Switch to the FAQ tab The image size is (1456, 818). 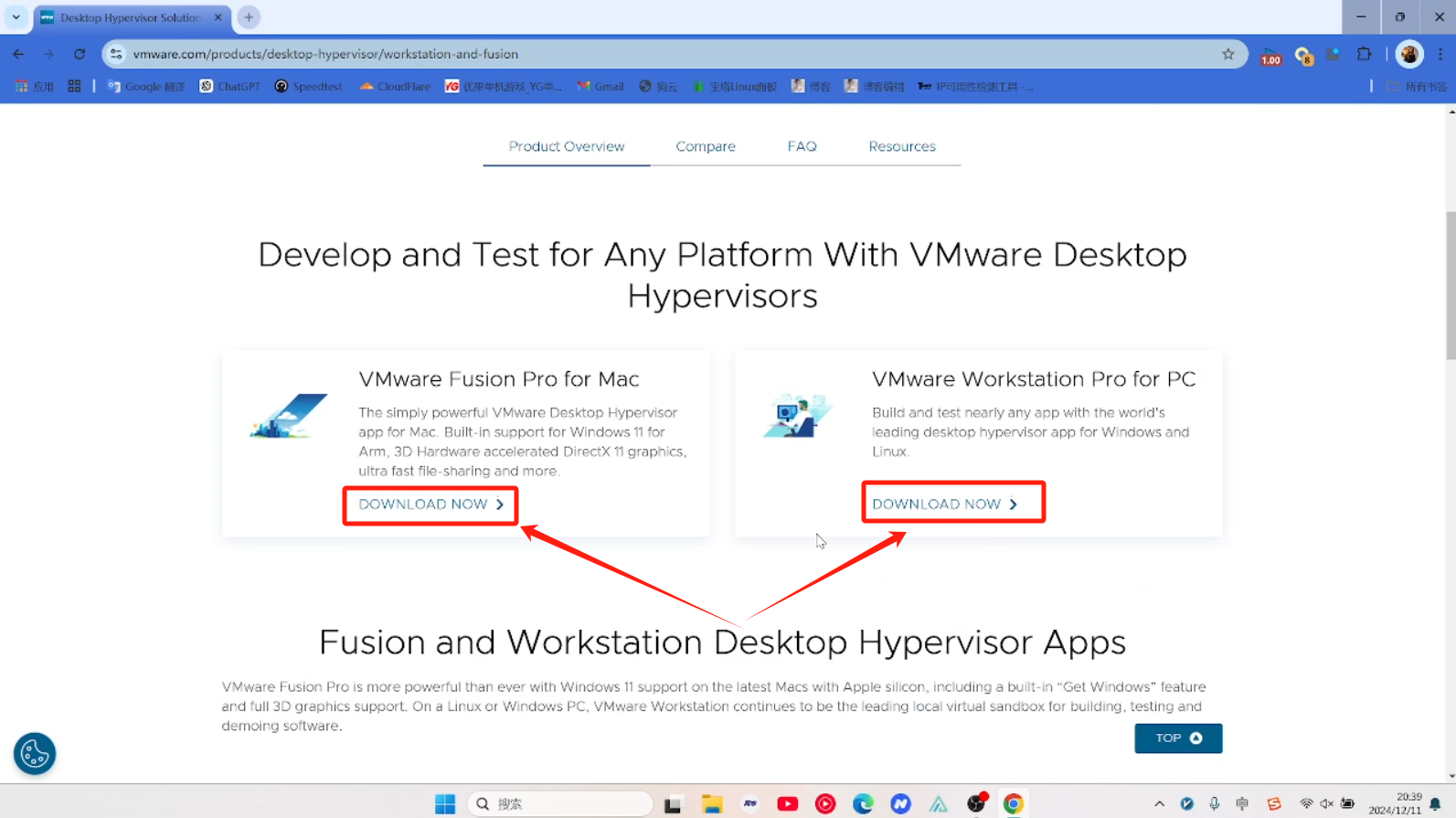(802, 146)
